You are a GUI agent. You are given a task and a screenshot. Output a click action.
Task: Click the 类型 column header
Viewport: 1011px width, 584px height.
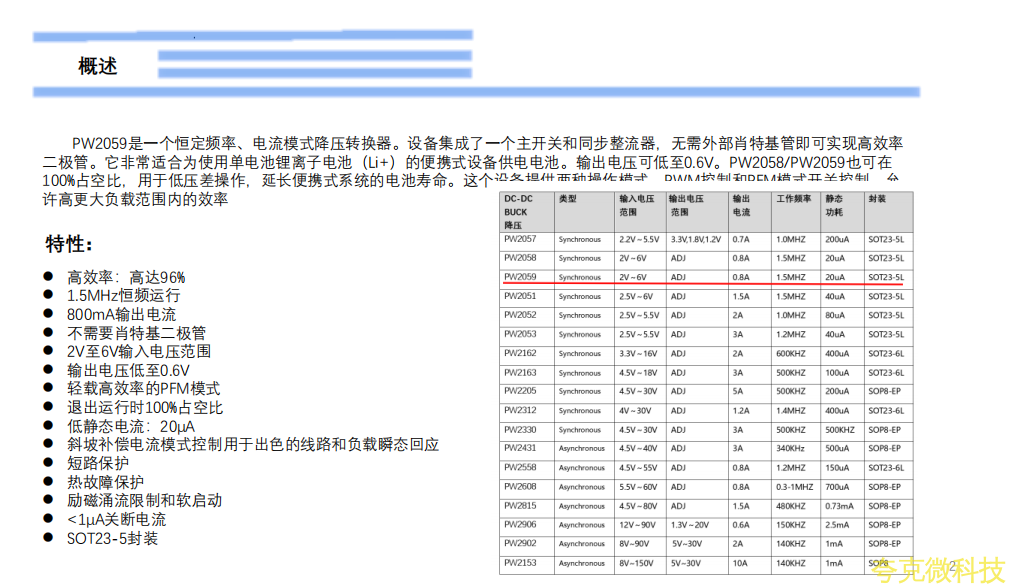[x=568, y=199]
